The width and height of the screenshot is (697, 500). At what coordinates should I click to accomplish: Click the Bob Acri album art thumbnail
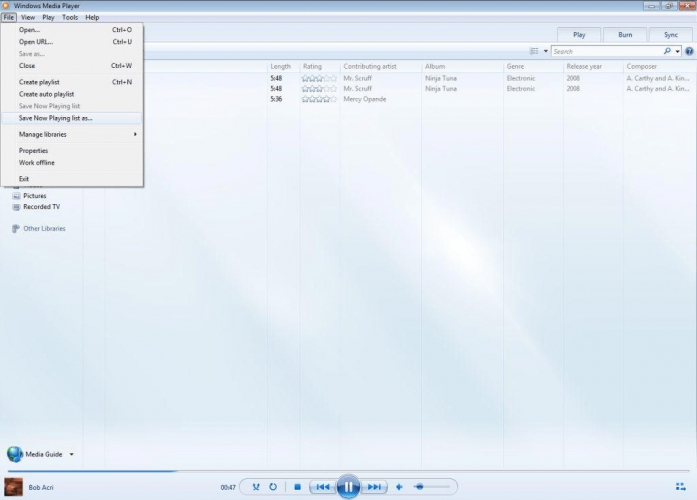click(13, 487)
